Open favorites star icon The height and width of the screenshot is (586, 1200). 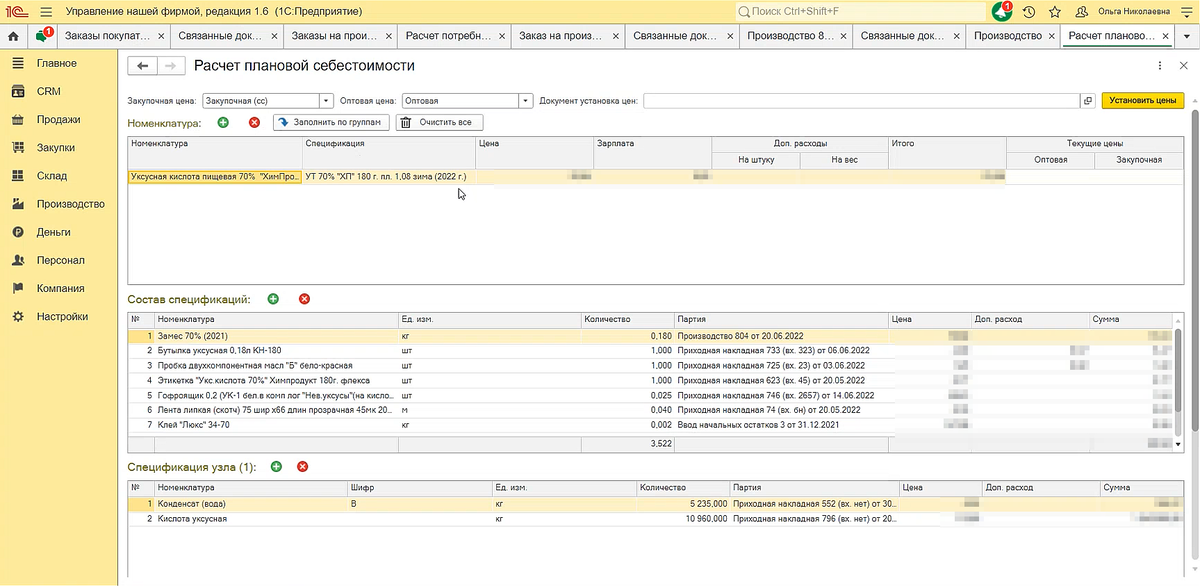1054,11
